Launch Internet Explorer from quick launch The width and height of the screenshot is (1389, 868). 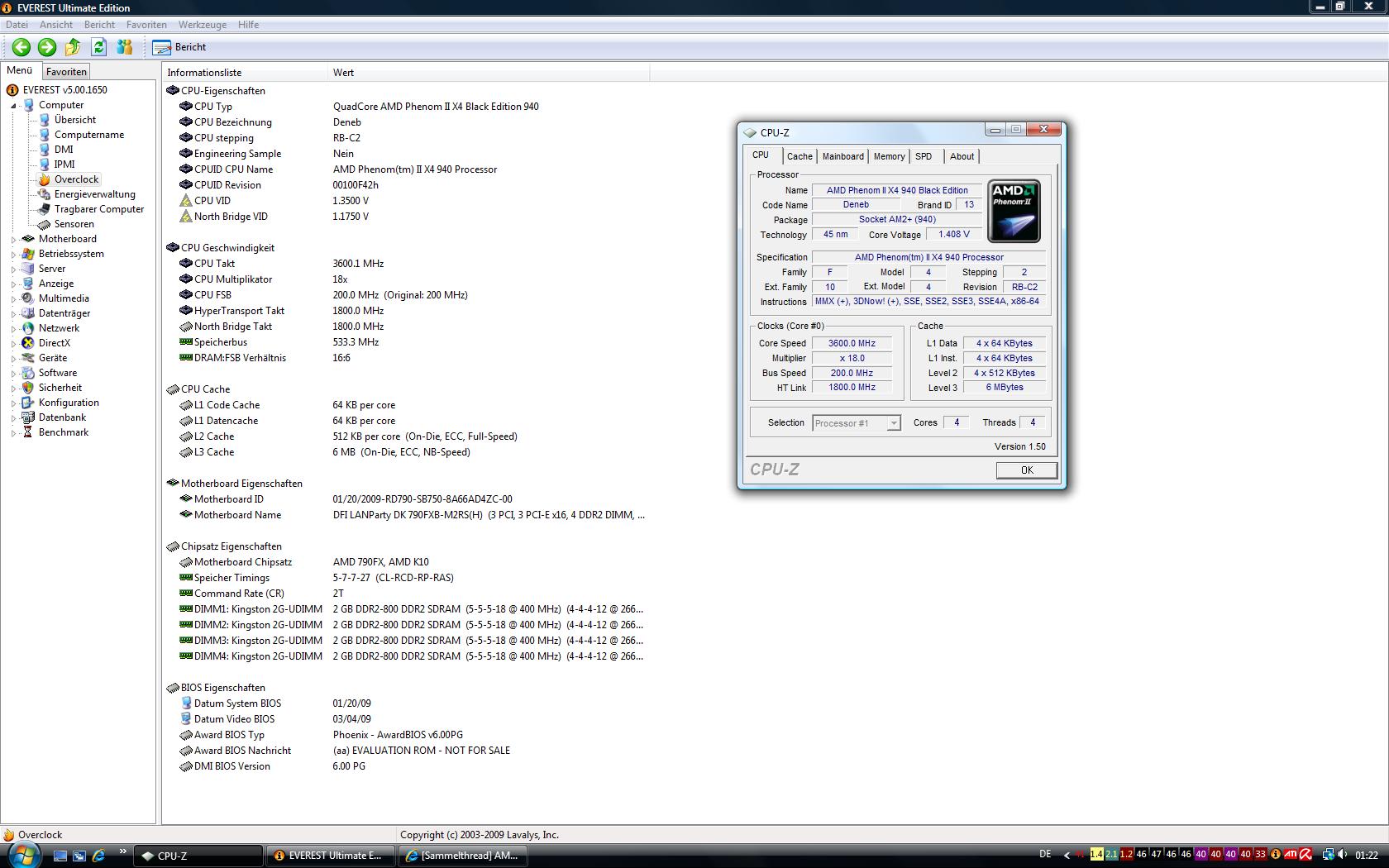coord(98,856)
